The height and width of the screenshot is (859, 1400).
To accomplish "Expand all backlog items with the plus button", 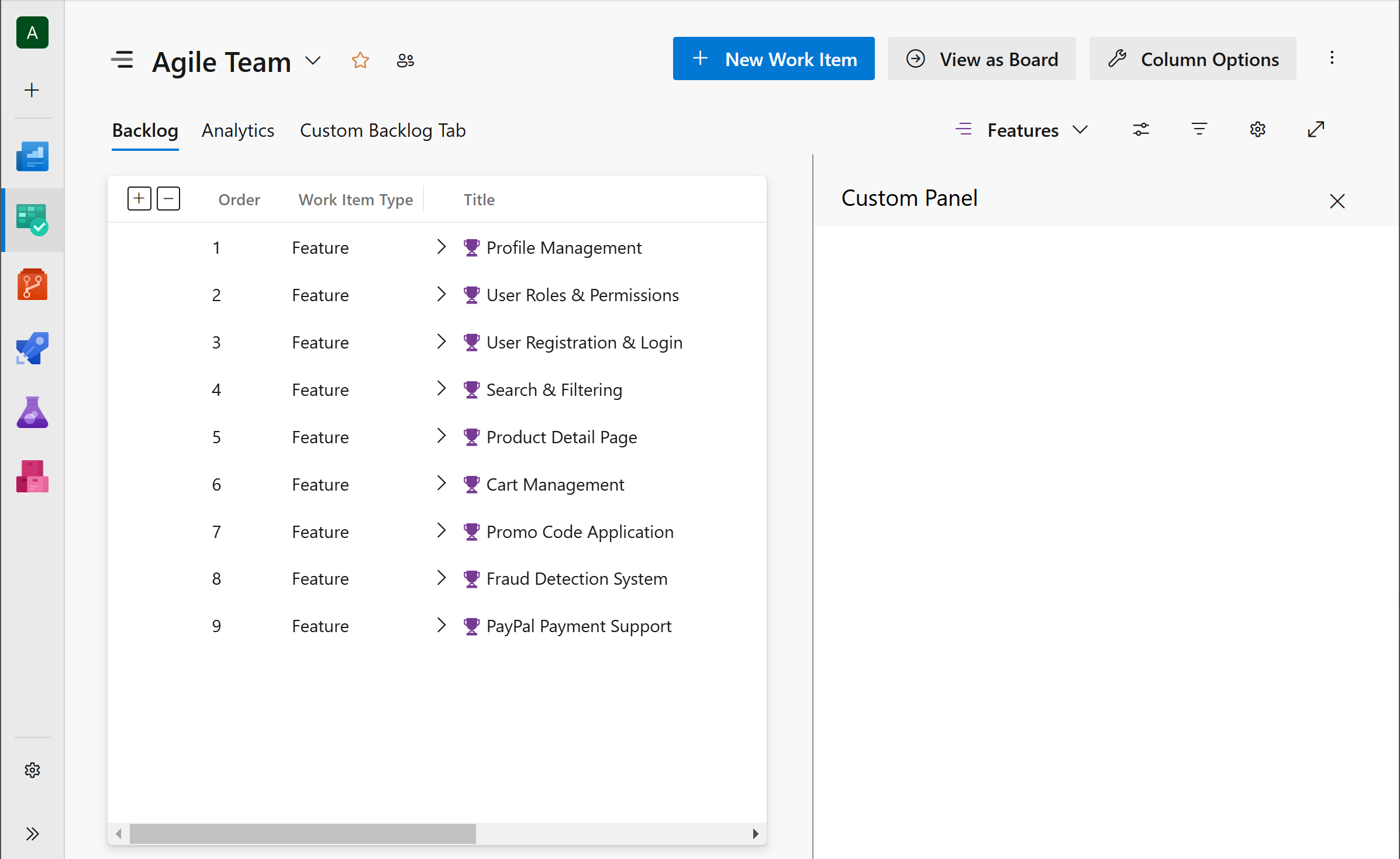I will tap(139, 198).
